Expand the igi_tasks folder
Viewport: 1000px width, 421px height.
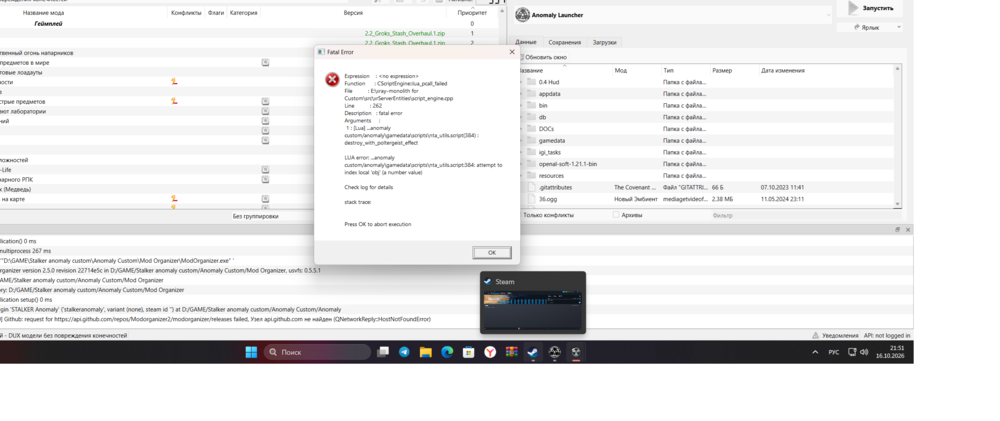[x=520, y=152]
